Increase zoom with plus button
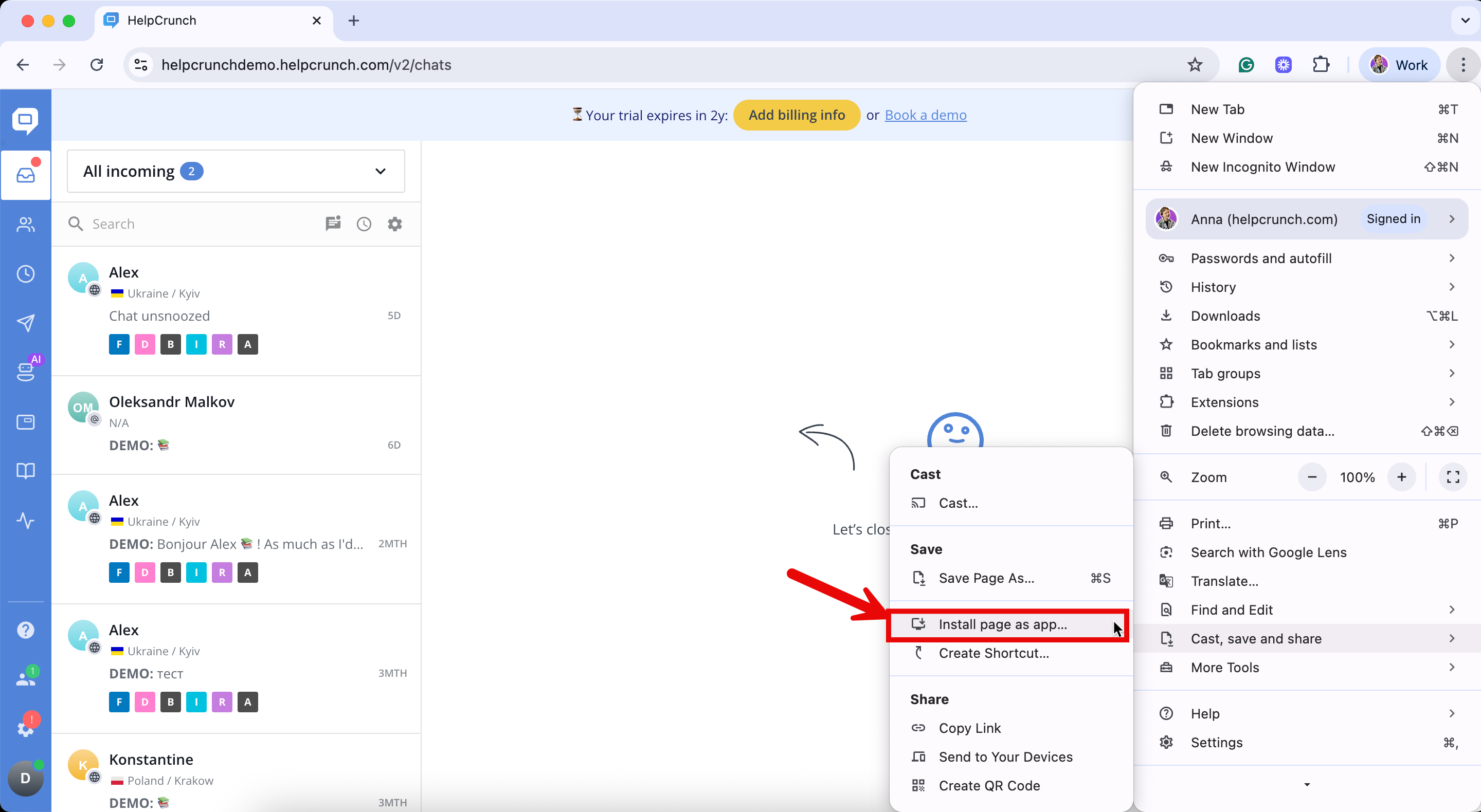1481x812 pixels. [1402, 477]
